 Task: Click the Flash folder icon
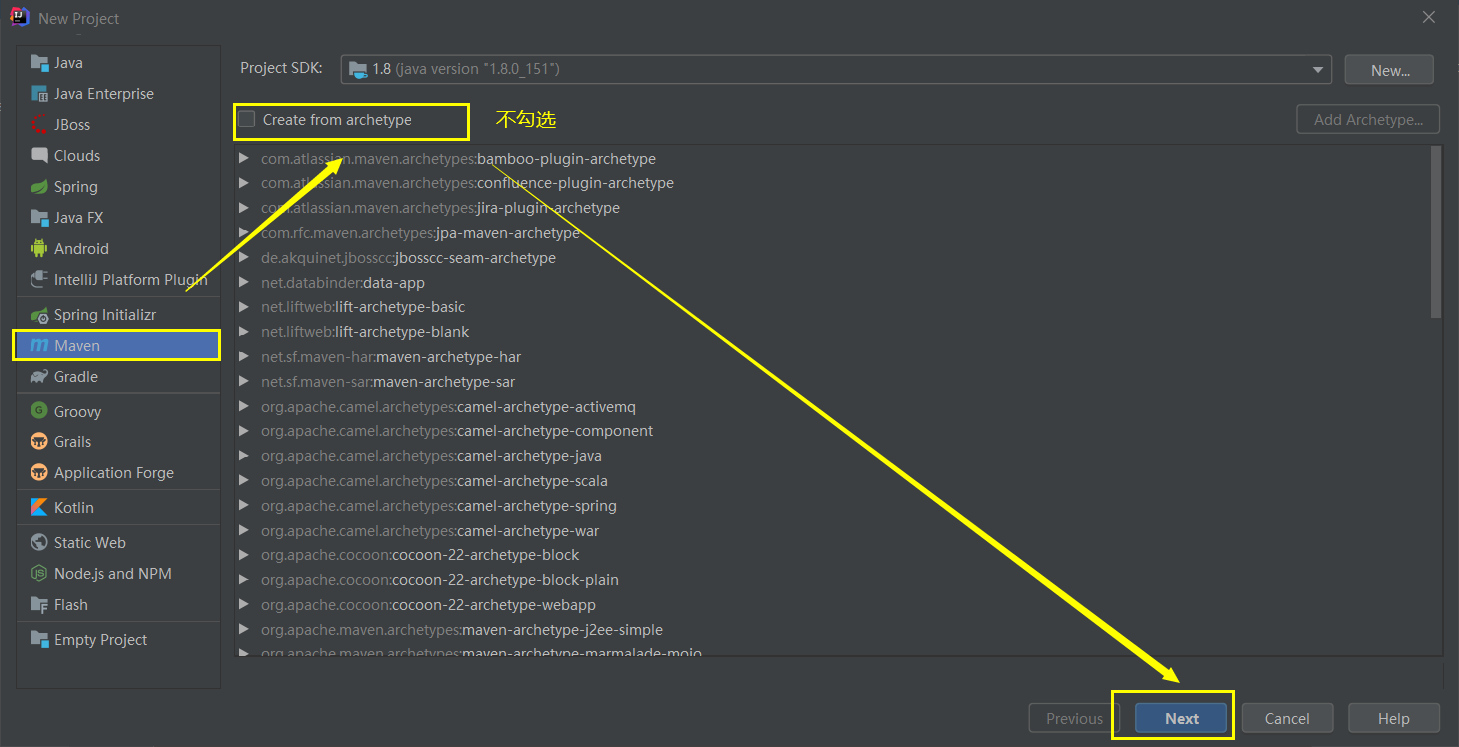[x=39, y=604]
